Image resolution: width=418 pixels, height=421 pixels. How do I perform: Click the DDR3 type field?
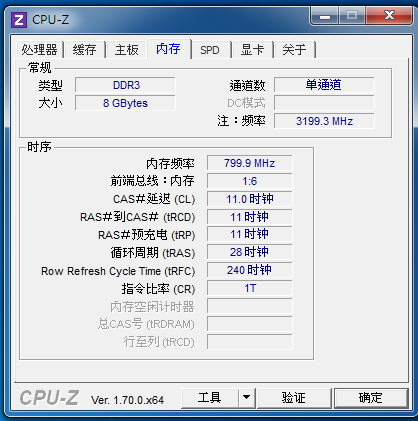tap(125, 85)
